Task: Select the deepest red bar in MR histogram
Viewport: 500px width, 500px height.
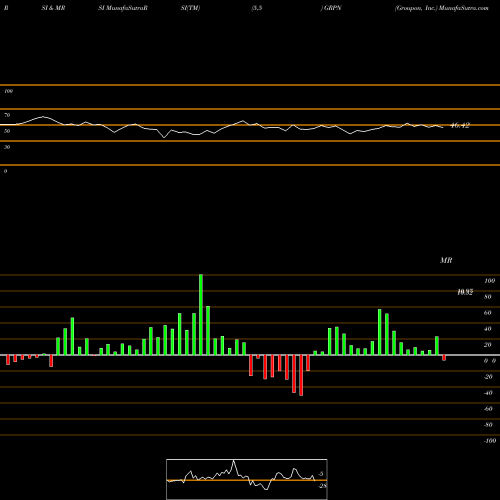Action: [301, 375]
